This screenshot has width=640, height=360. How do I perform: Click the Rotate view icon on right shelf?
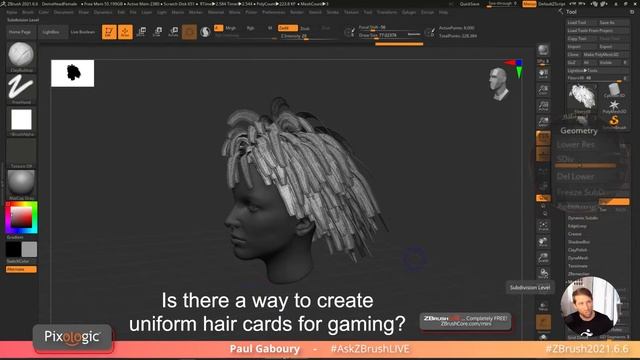[543, 273]
